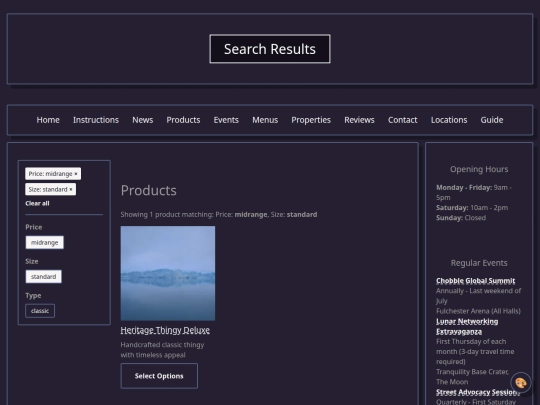Viewport: 540px width, 405px height.
Task: Open the Contact page
Action: tap(403, 120)
